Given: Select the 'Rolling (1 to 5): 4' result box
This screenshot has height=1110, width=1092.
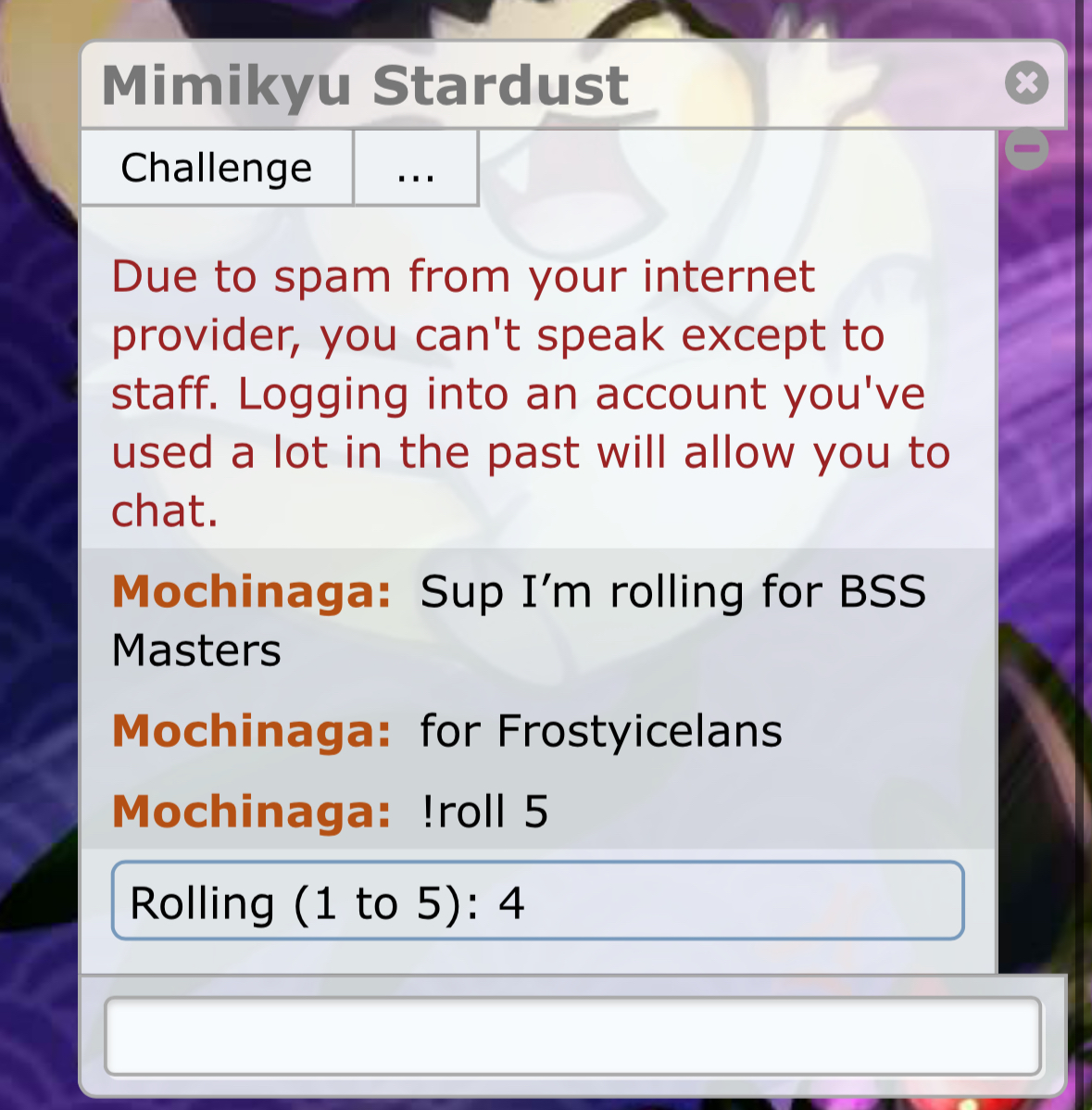Looking at the screenshot, I should [x=538, y=901].
